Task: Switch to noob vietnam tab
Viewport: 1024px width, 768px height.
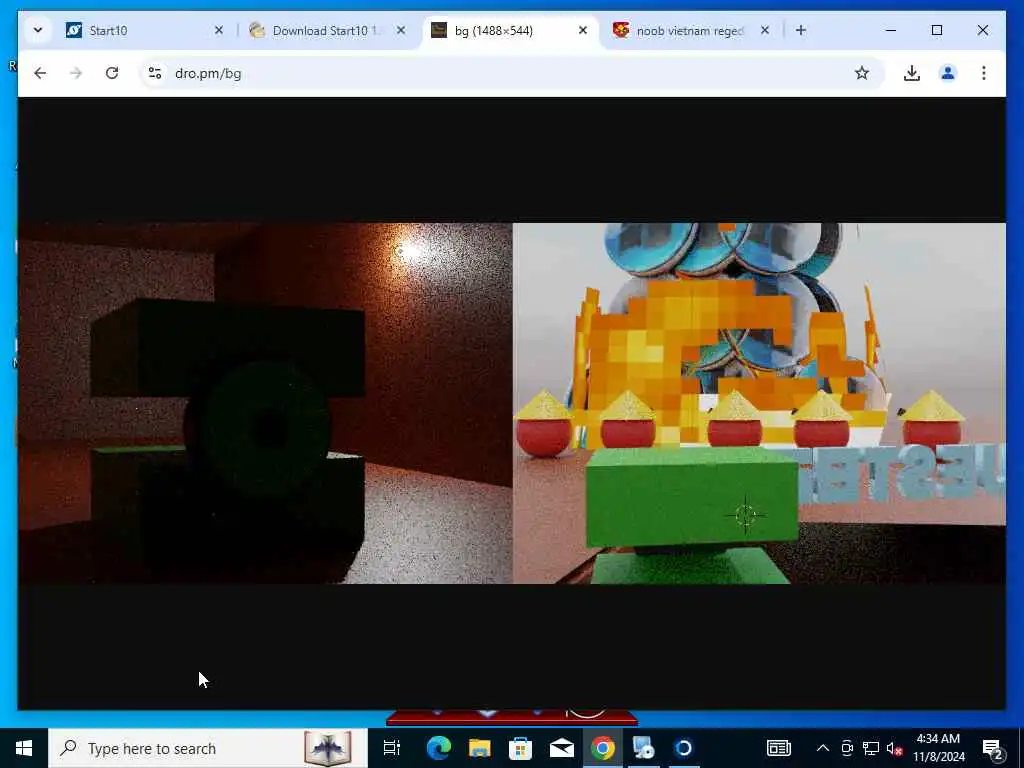Action: [692, 30]
